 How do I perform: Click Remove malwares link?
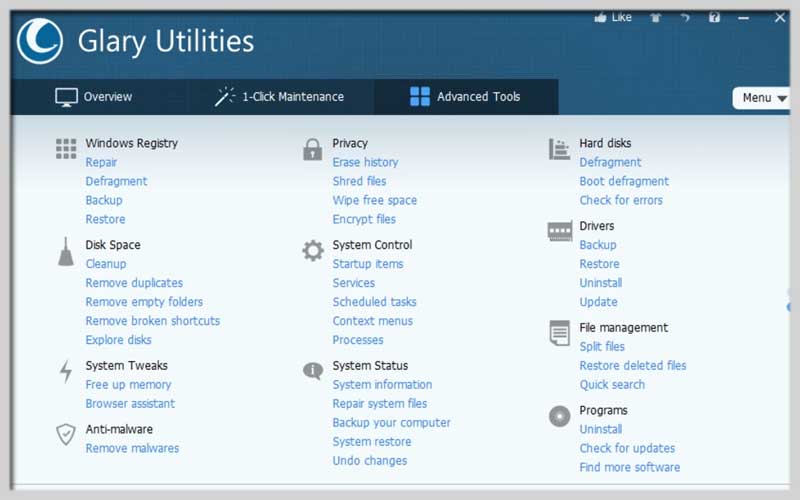pyautogui.click(x=132, y=448)
